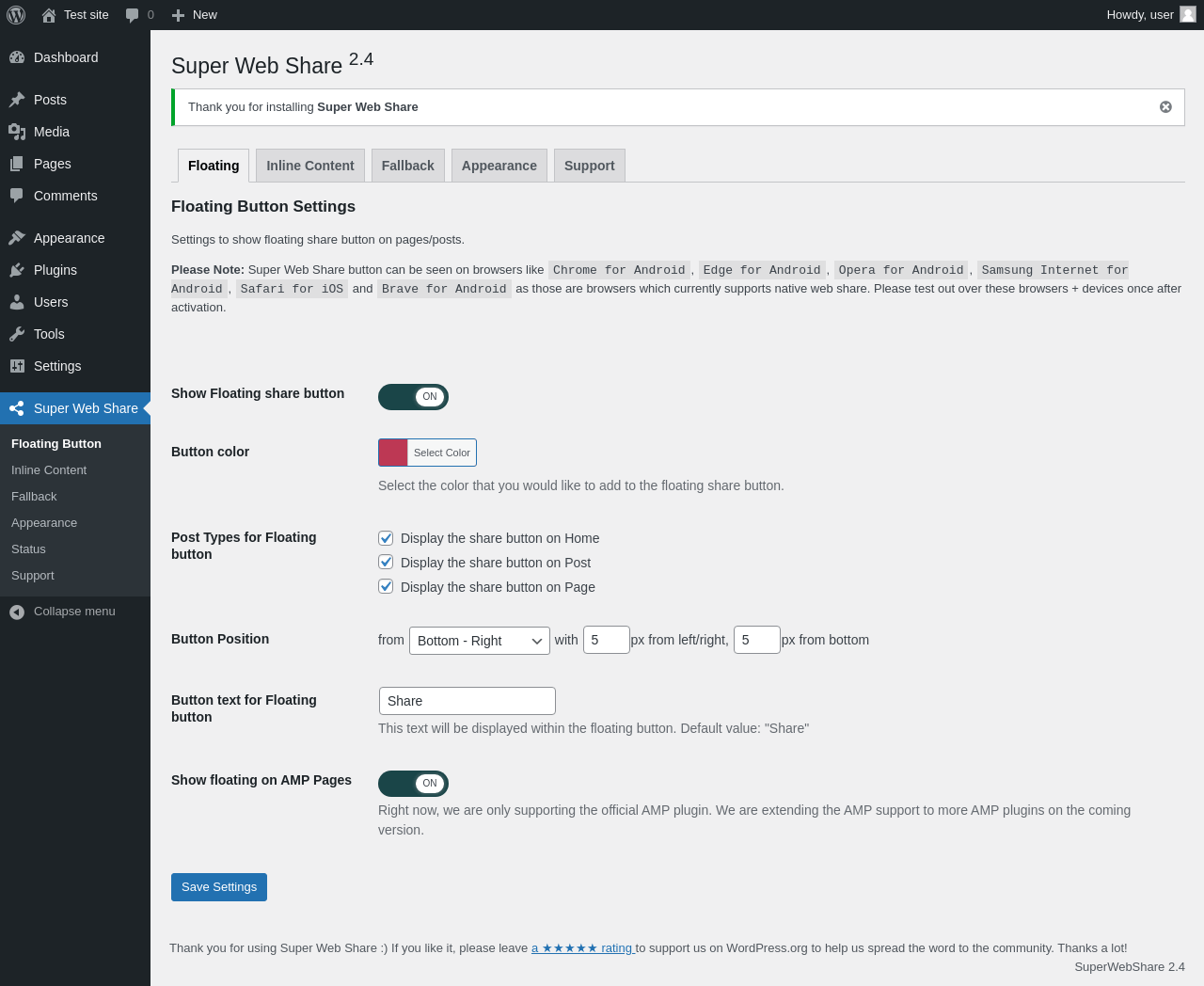Disable Show floating on AMP Pages toggle
Image resolution: width=1204 pixels, height=986 pixels.
coord(413,784)
